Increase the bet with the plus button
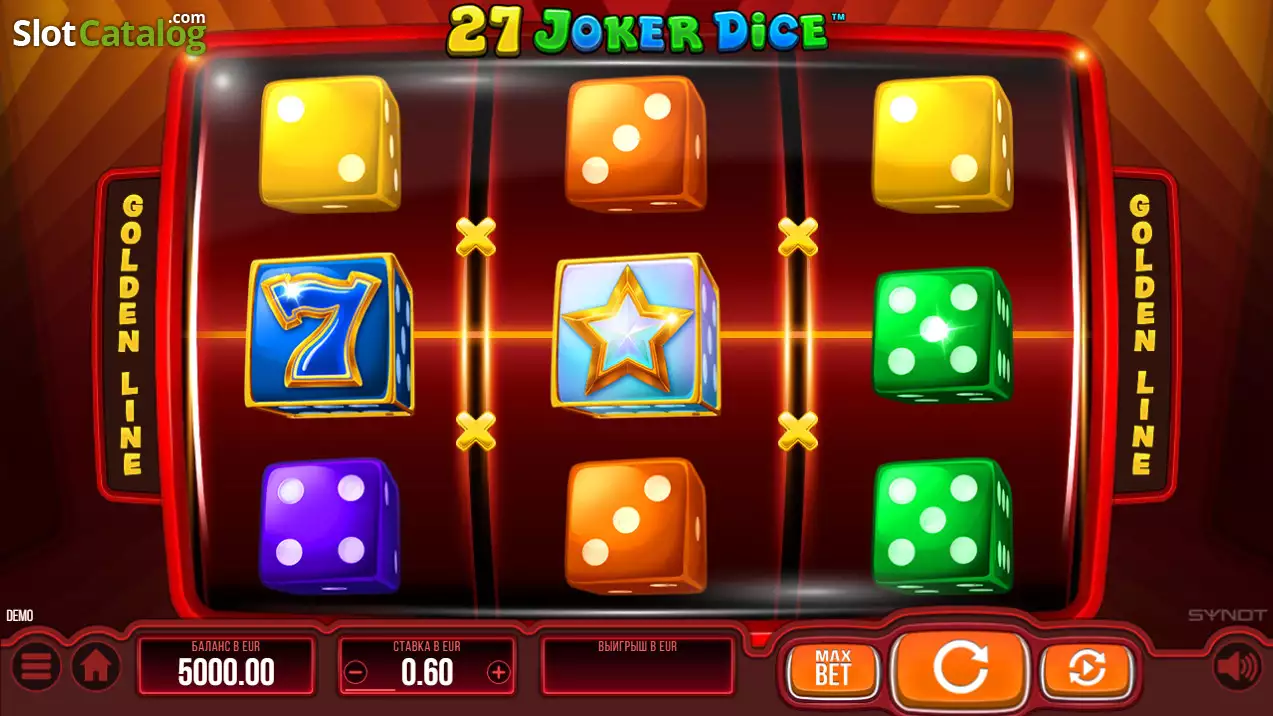The height and width of the screenshot is (716, 1273). point(498,673)
